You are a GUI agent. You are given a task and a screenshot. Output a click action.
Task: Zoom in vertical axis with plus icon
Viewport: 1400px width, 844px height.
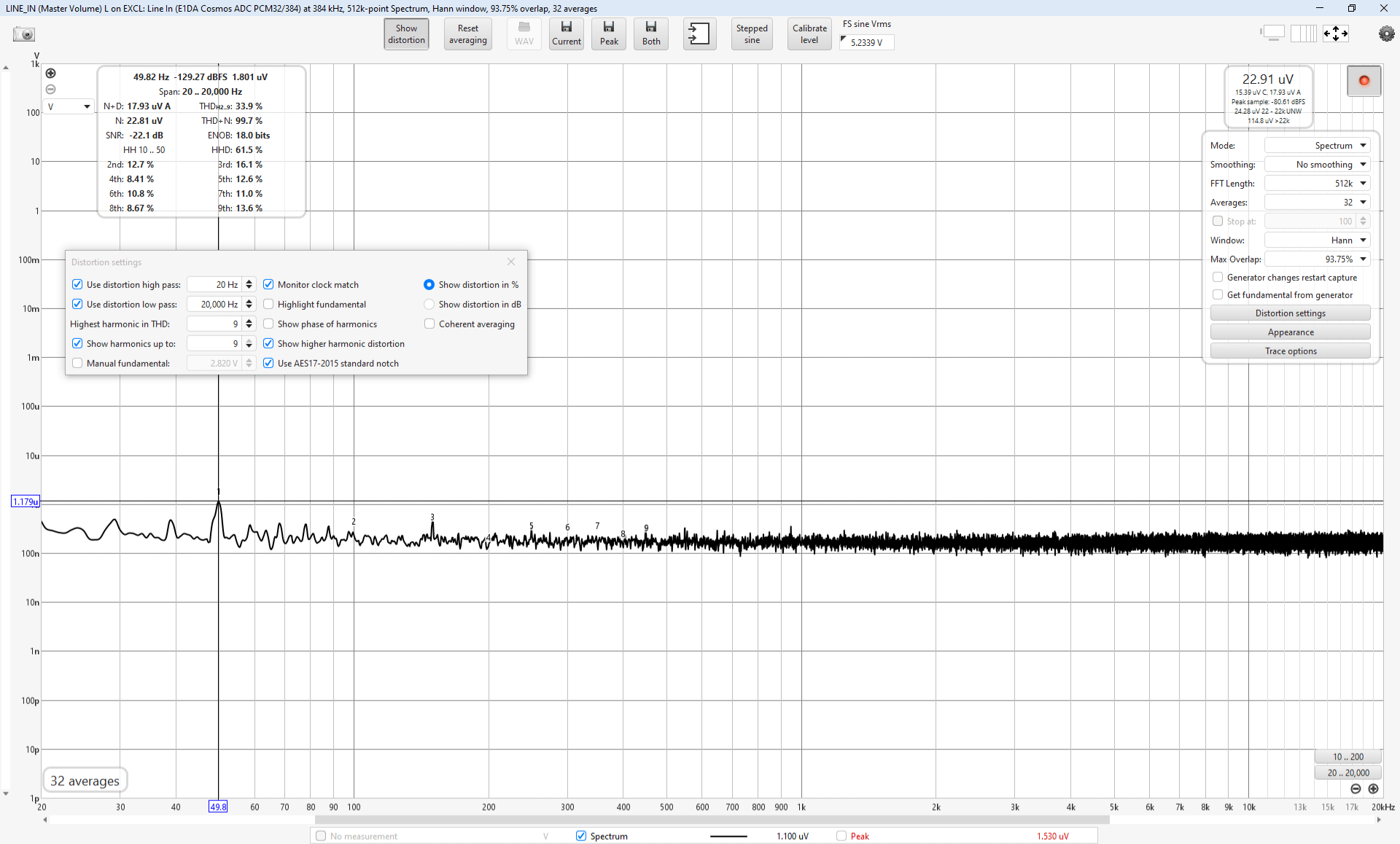click(x=50, y=73)
